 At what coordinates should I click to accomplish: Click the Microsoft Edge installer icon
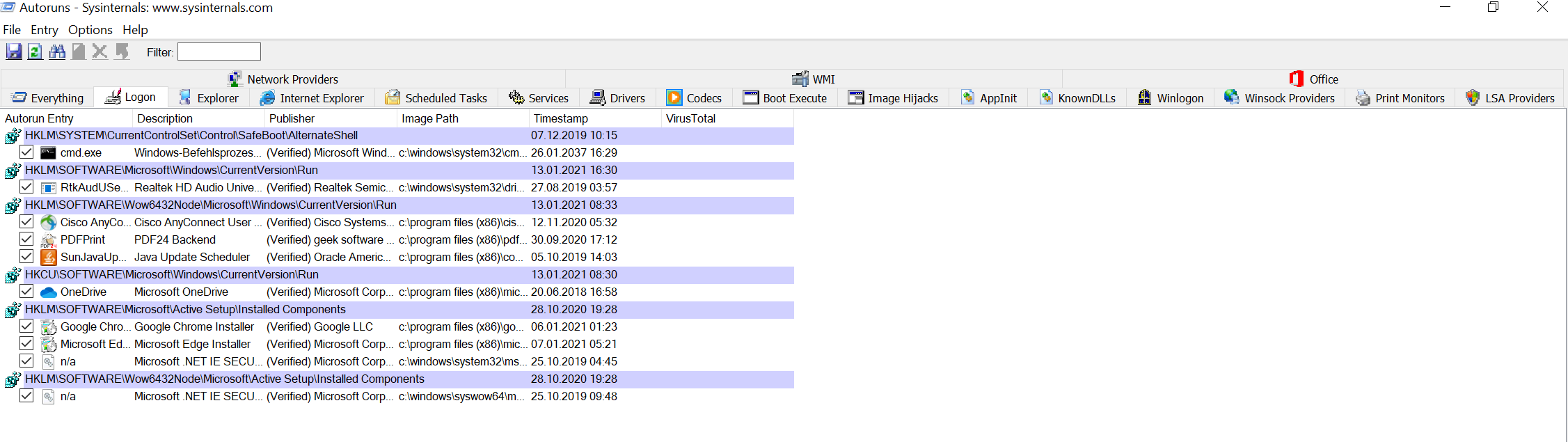click(48, 344)
